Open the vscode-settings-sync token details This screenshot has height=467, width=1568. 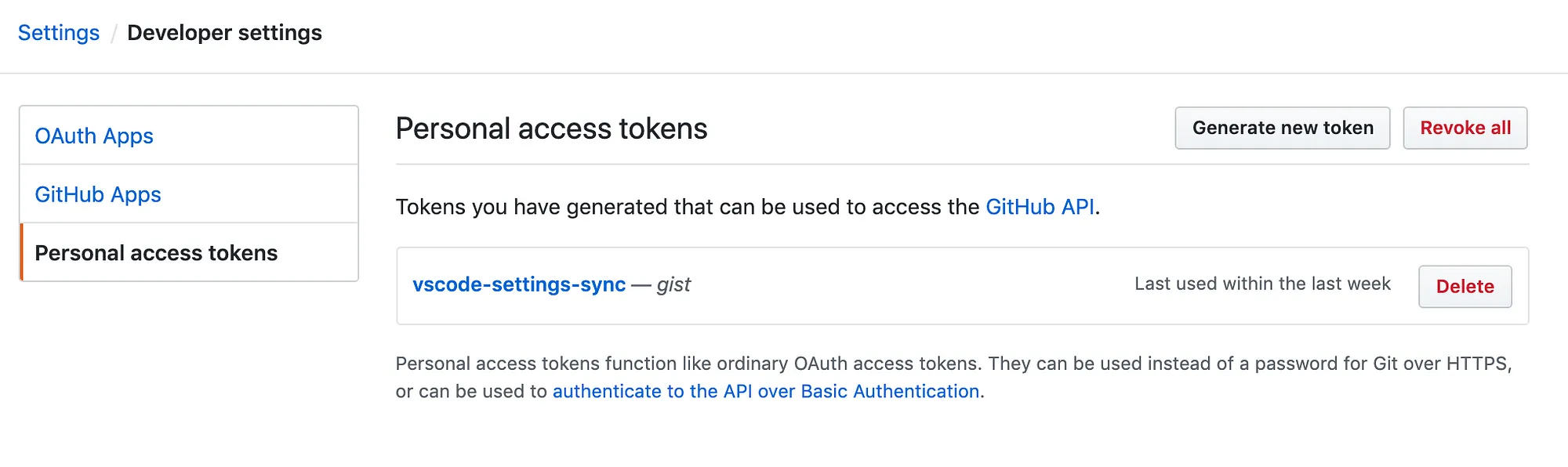coord(520,284)
